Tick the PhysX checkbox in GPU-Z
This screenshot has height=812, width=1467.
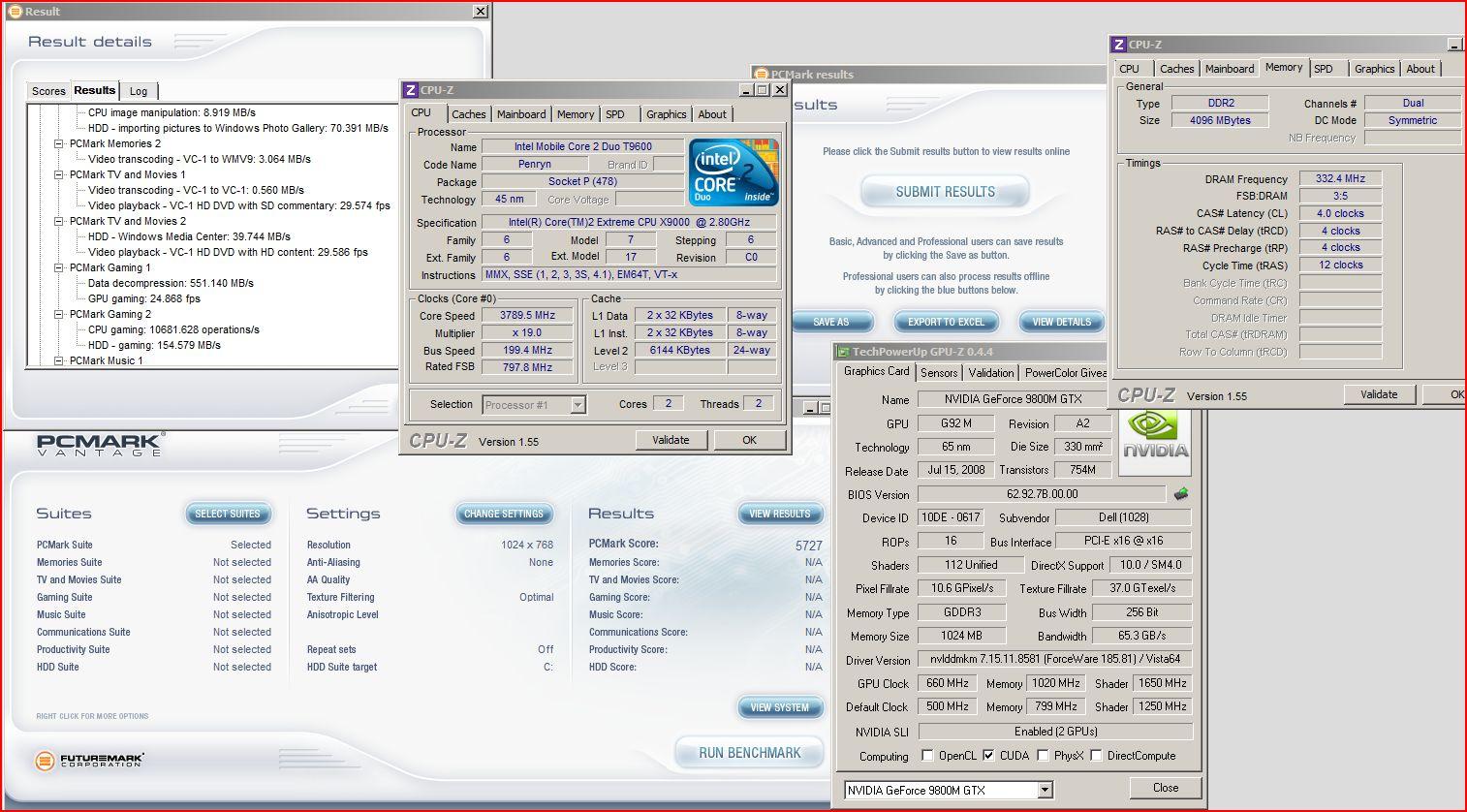tap(1043, 756)
